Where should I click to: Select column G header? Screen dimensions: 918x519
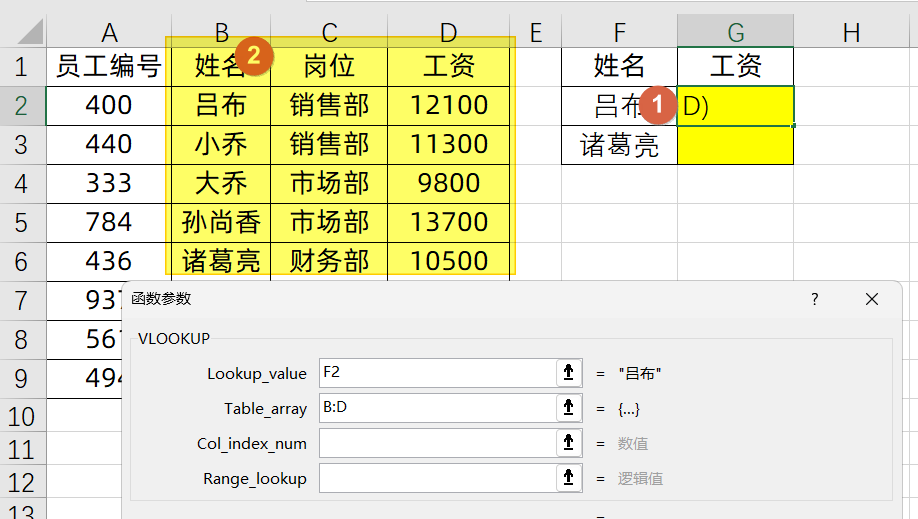tap(735, 32)
